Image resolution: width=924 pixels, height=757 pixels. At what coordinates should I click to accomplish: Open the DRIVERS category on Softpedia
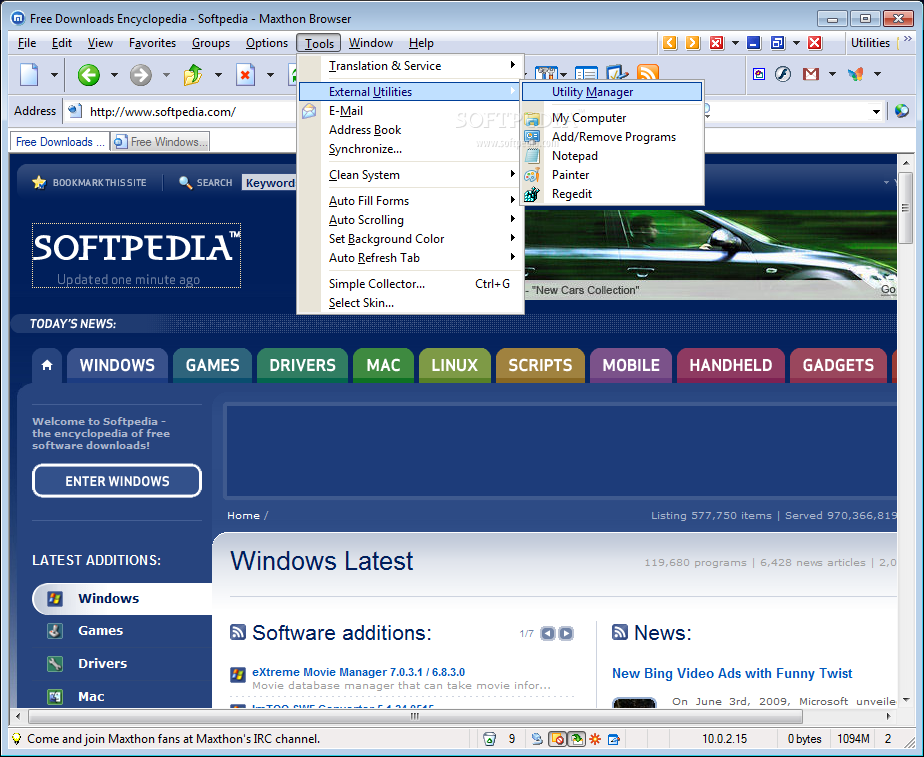(302, 365)
